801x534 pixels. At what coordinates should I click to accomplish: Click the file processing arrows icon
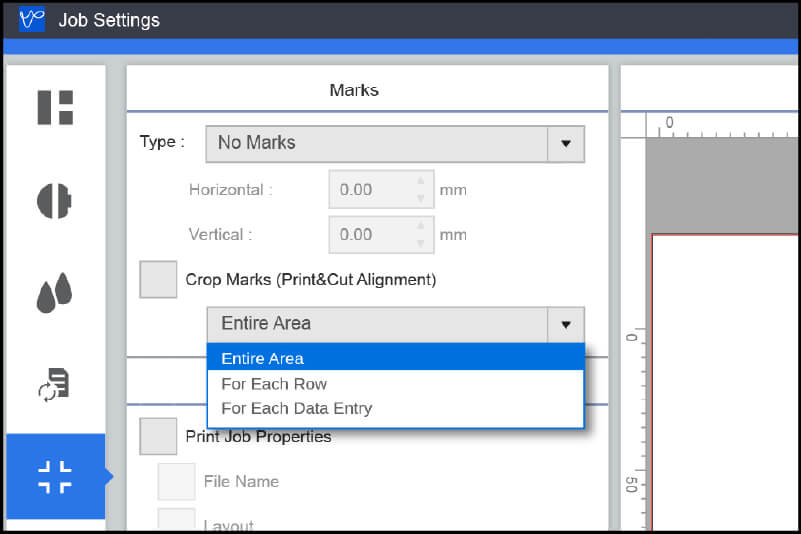click(55, 384)
